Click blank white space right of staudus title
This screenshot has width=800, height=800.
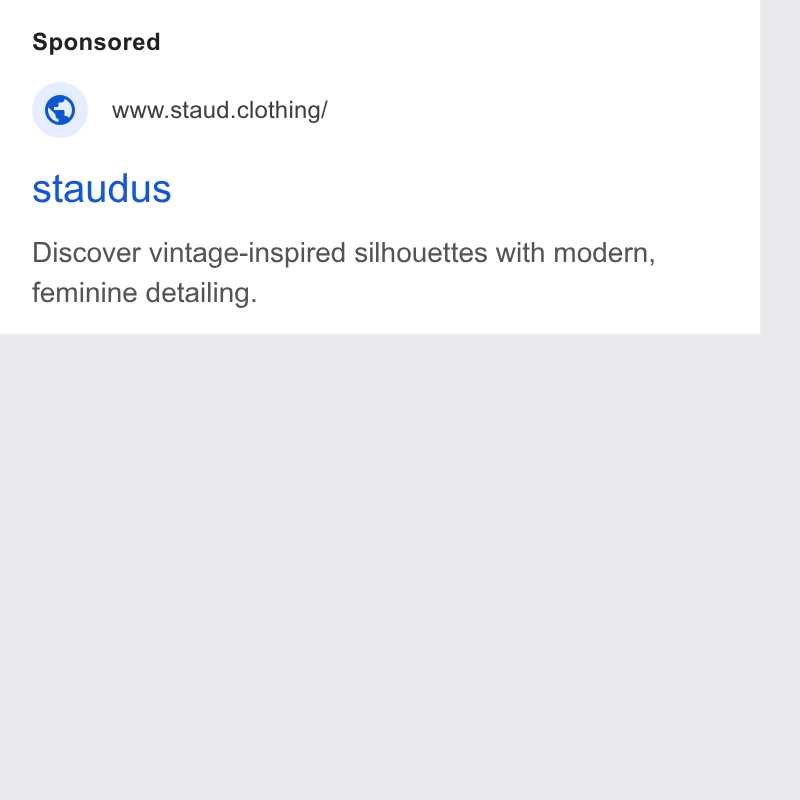coord(459,189)
